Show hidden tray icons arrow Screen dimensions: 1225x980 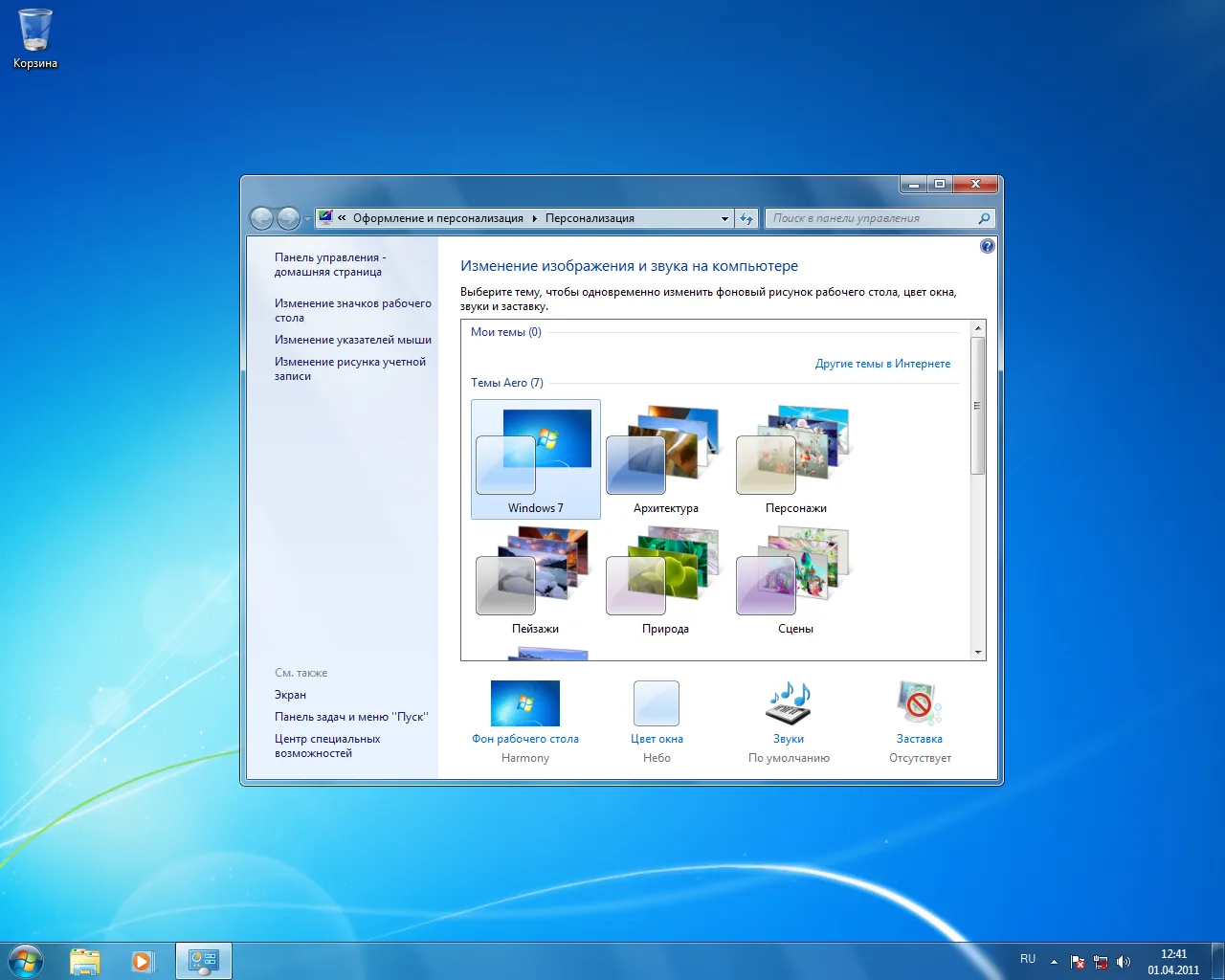pyautogui.click(x=1054, y=962)
